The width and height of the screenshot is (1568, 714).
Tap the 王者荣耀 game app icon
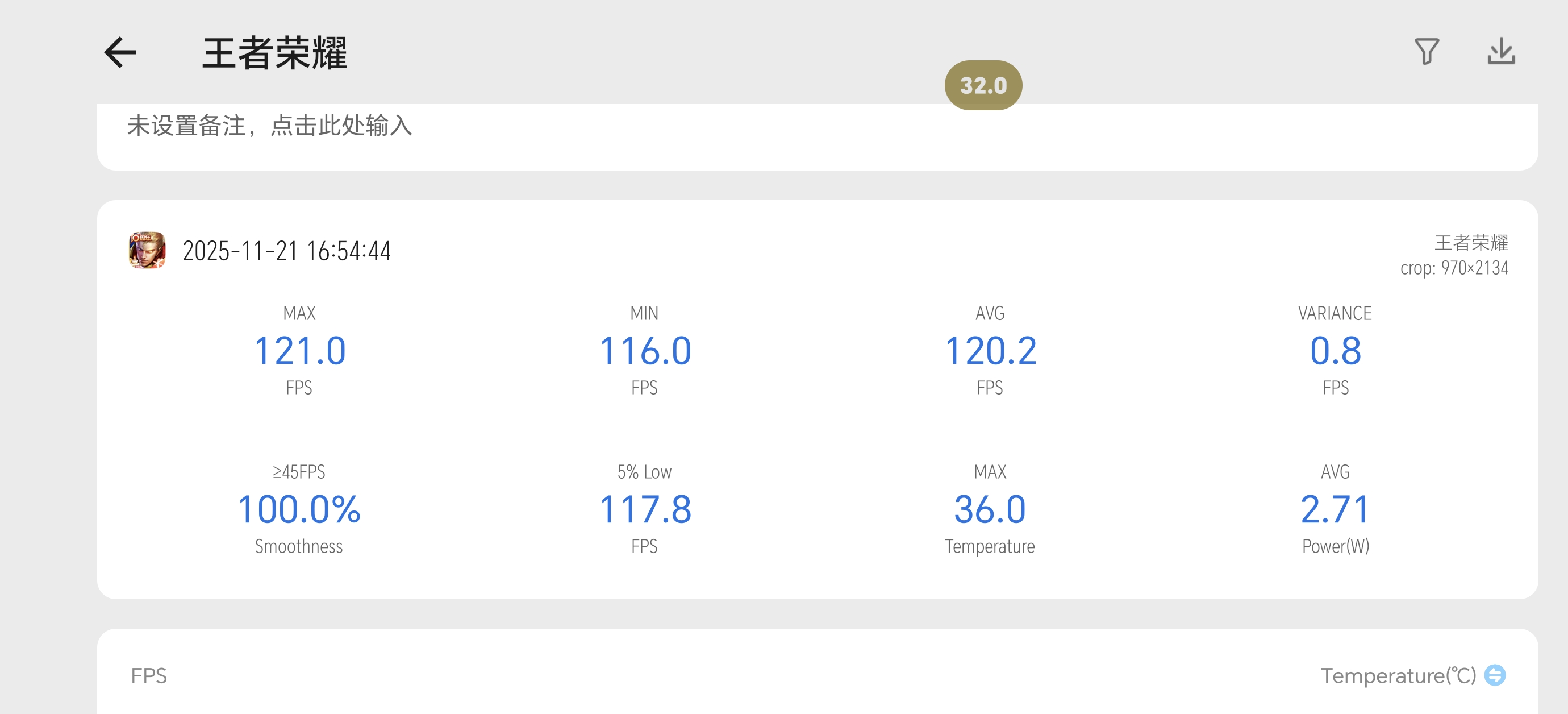pos(147,250)
